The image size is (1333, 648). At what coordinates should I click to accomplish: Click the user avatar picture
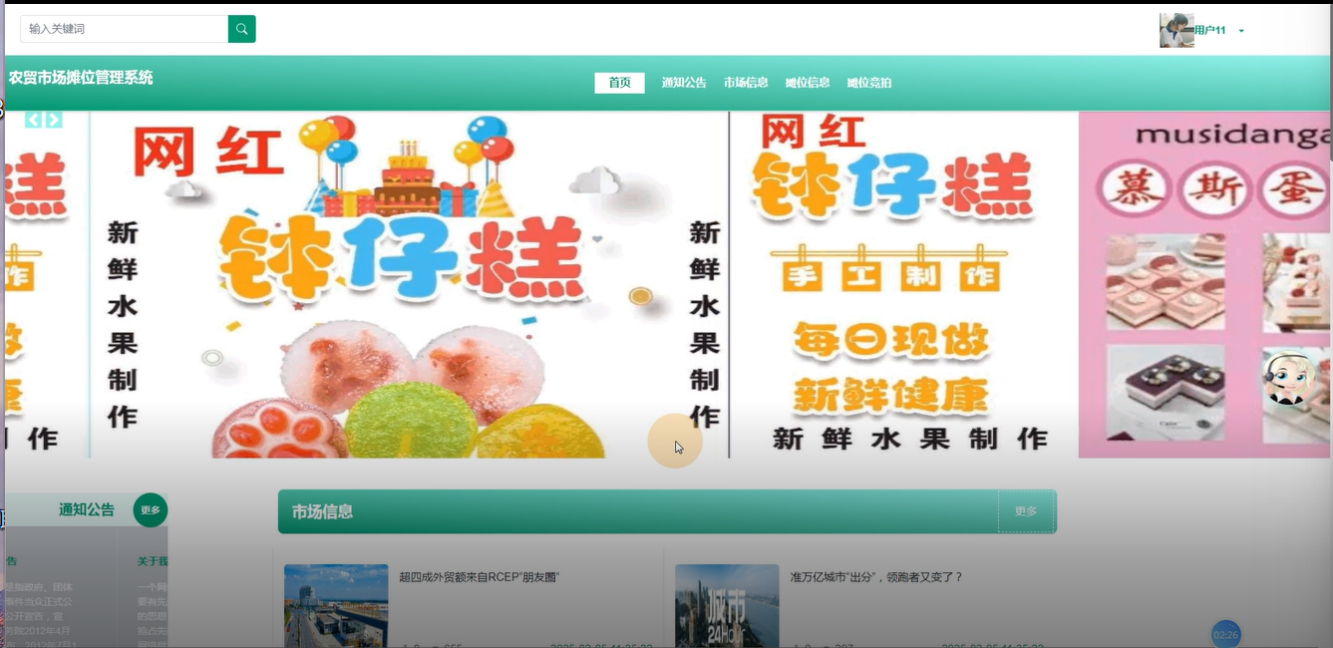point(1176,30)
